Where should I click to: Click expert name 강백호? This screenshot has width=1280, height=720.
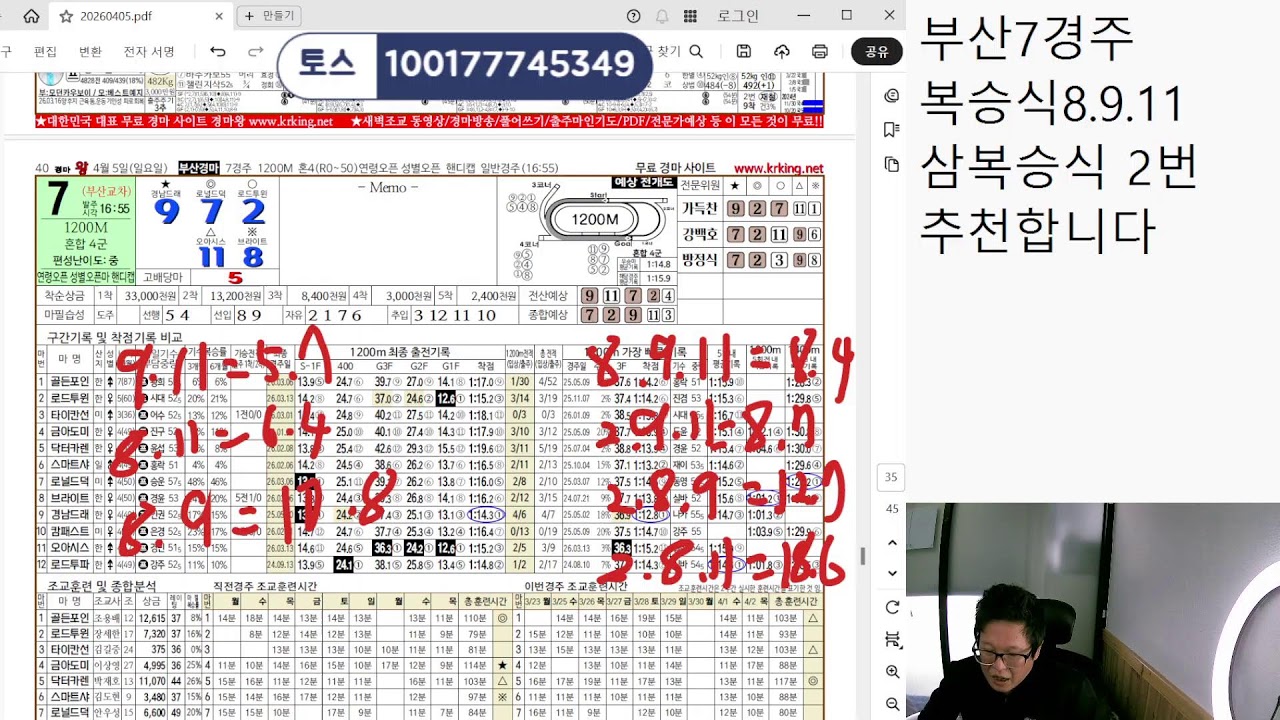pyautogui.click(x=700, y=234)
